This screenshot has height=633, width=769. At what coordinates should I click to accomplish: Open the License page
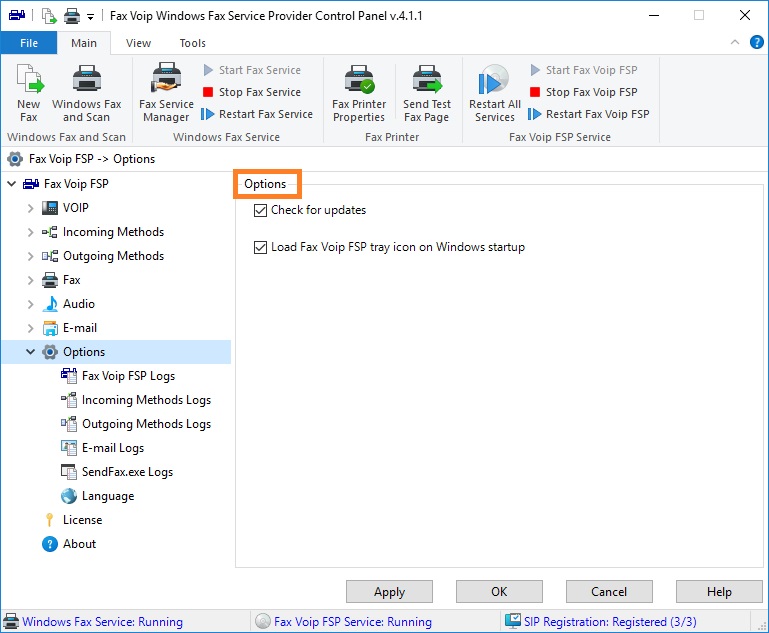[82, 520]
